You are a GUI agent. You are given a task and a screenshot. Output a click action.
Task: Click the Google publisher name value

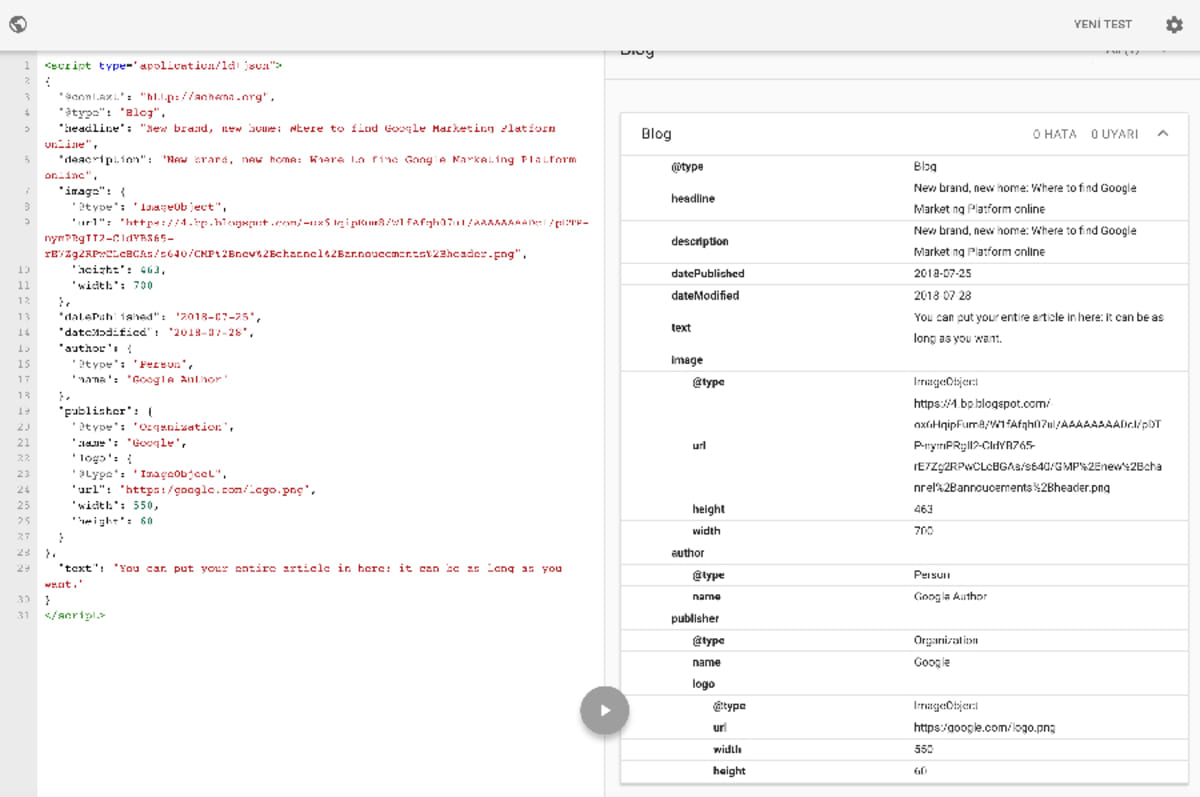[932, 662]
